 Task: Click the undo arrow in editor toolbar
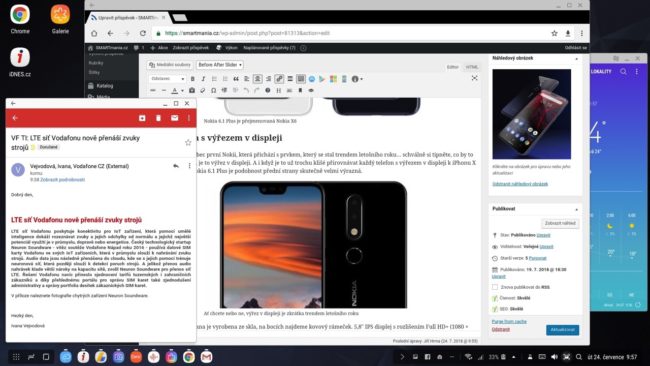(x=246, y=90)
